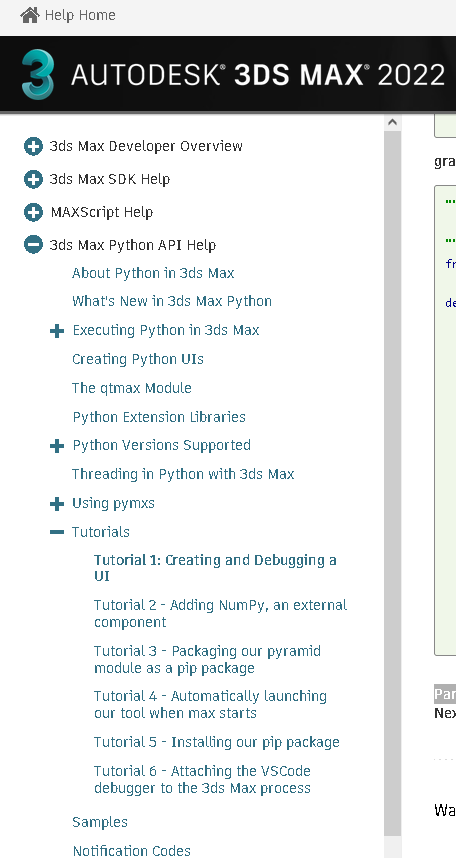
Task: Select Tutorial 1: Creating and Debugging a UI
Action: point(215,568)
